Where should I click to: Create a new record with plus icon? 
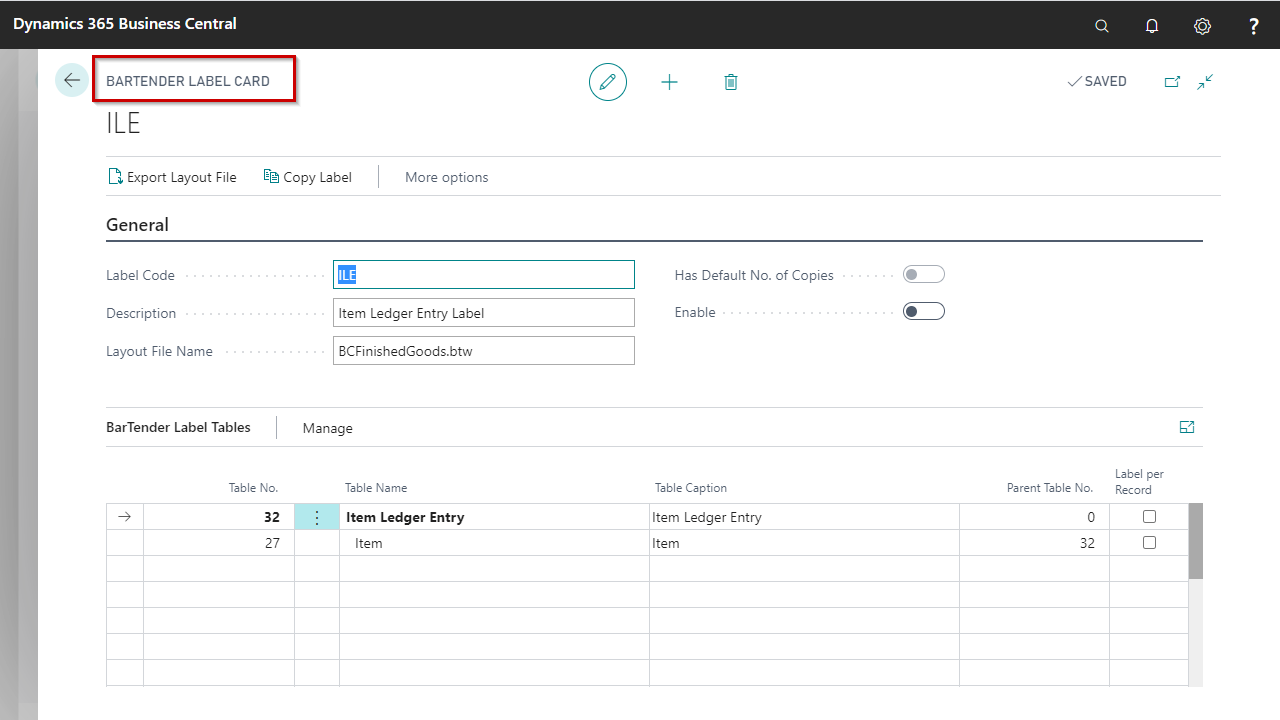tap(670, 82)
